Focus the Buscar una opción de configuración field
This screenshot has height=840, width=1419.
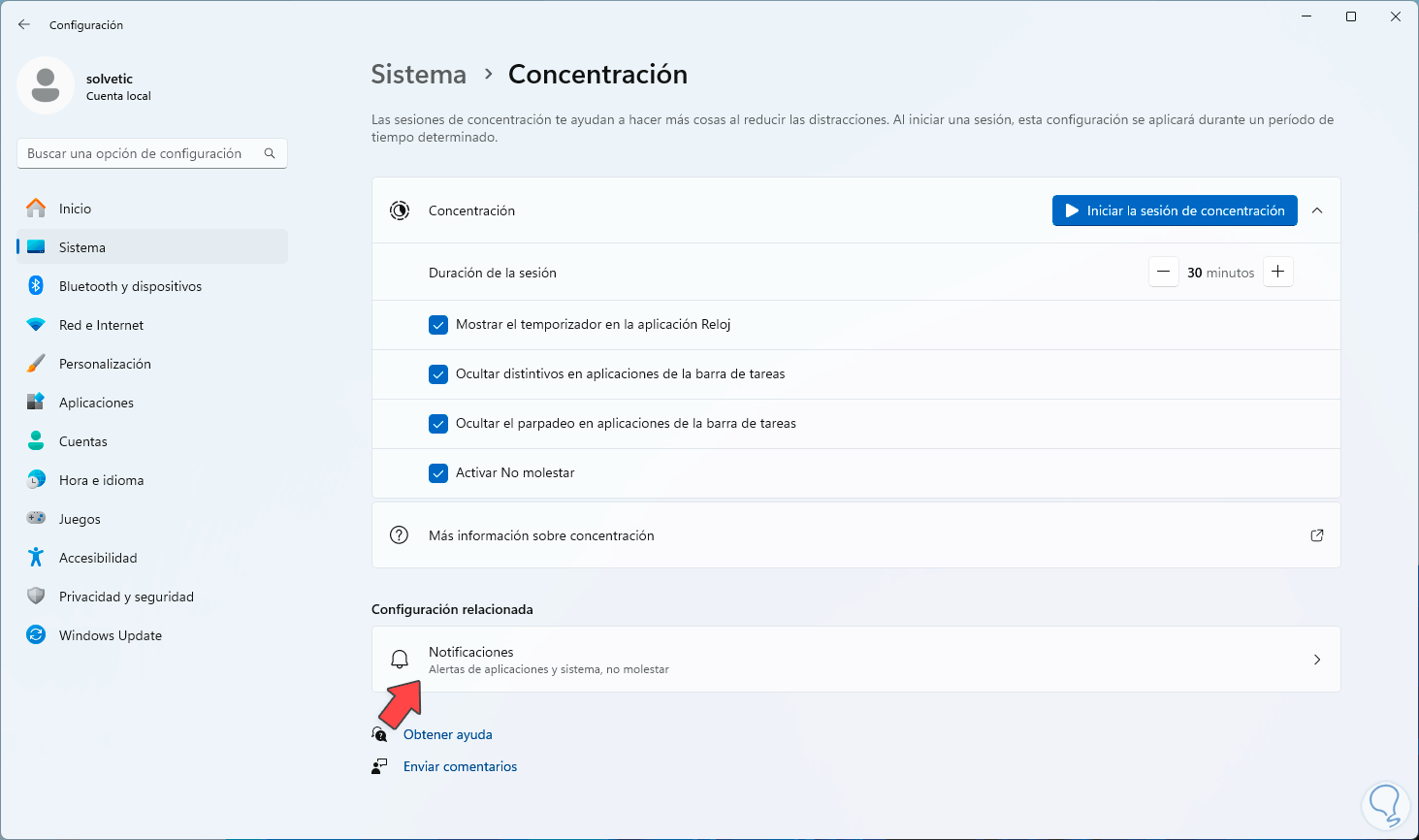point(141,153)
